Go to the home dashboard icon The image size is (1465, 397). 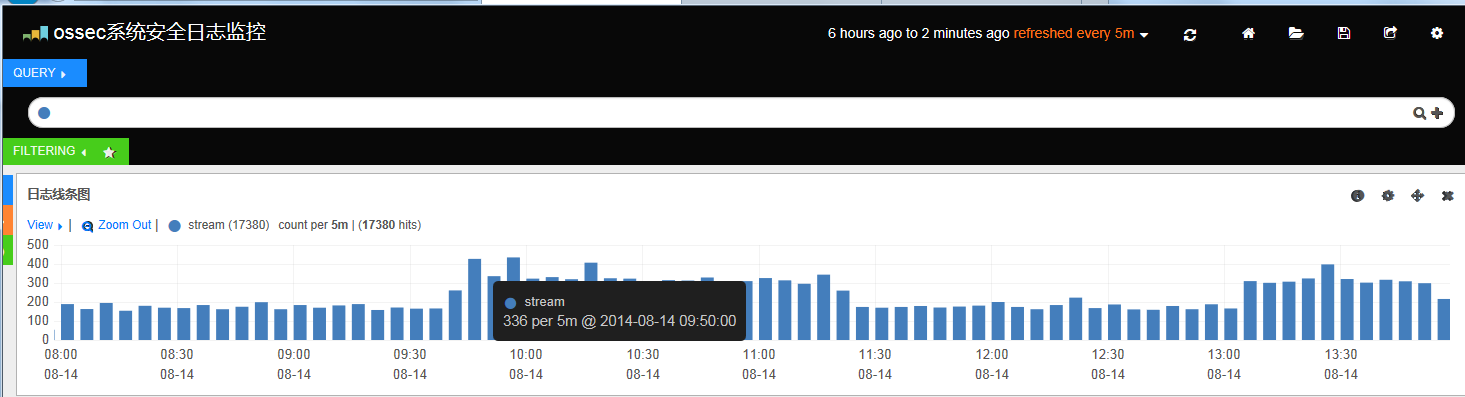click(x=1248, y=33)
